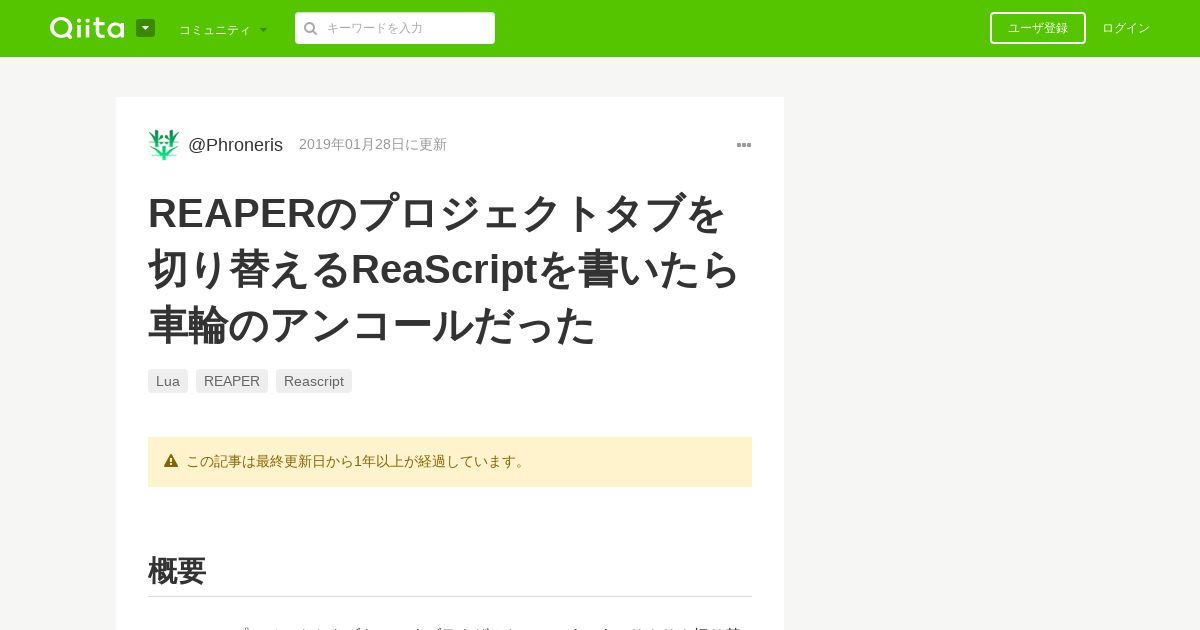Click the outdated-article warning triangle icon
The width and height of the screenshot is (1200, 630).
pos(171,461)
